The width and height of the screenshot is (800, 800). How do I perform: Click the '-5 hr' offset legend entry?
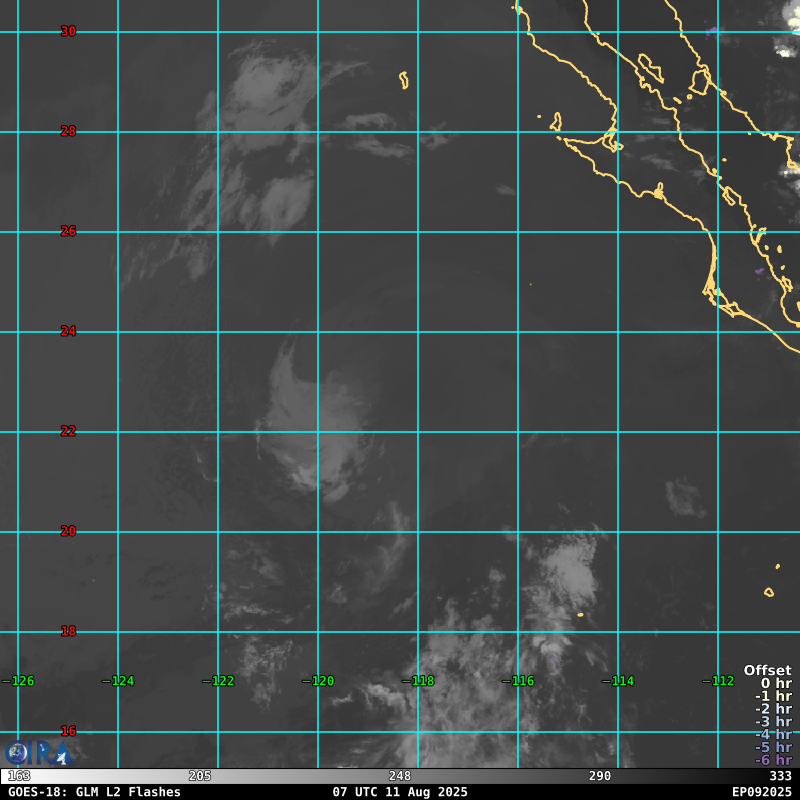[773, 747]
